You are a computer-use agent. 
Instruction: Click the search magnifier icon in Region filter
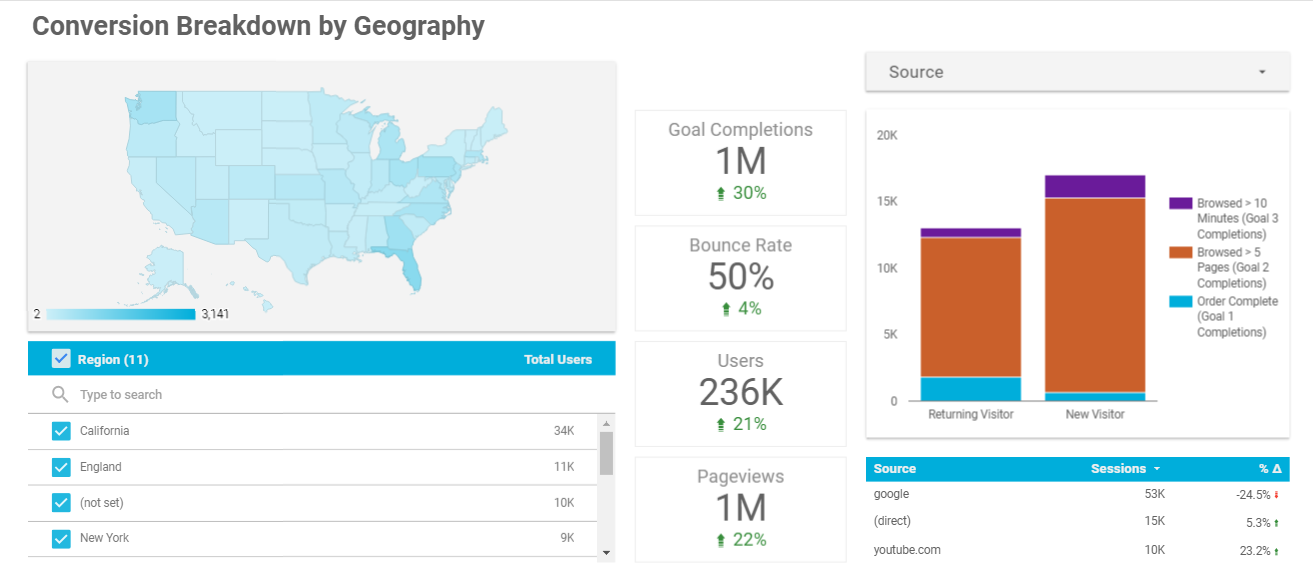pos(61,395)
